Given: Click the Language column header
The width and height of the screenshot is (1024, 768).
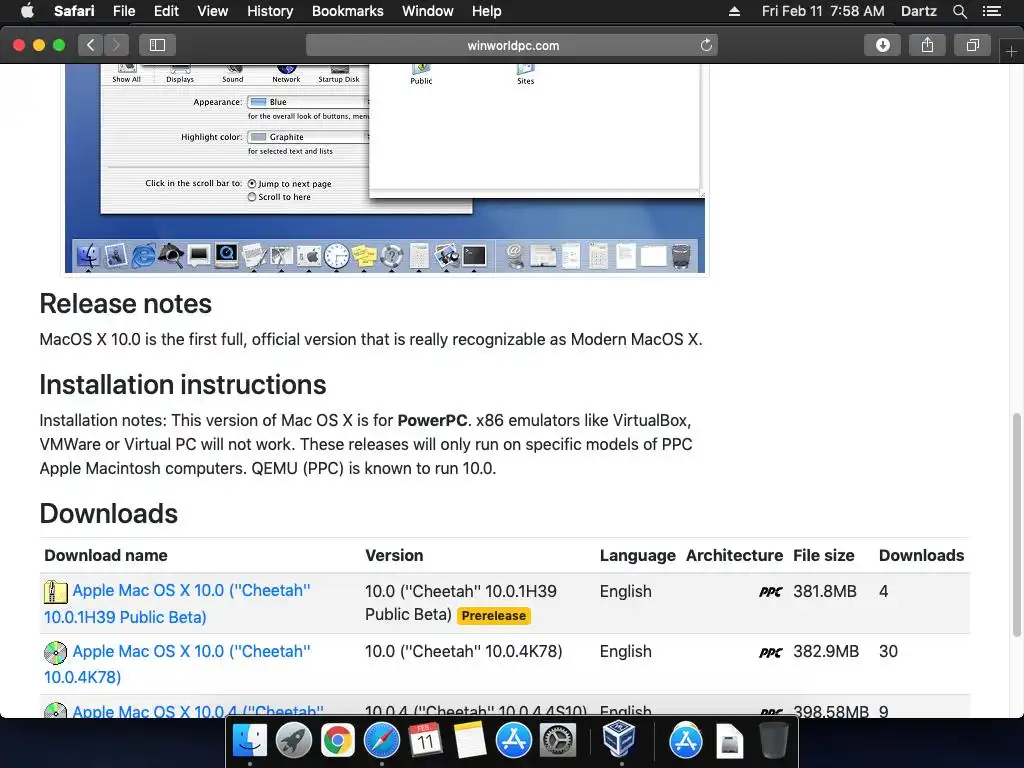Looking at the screenshot, I should 637,555.
